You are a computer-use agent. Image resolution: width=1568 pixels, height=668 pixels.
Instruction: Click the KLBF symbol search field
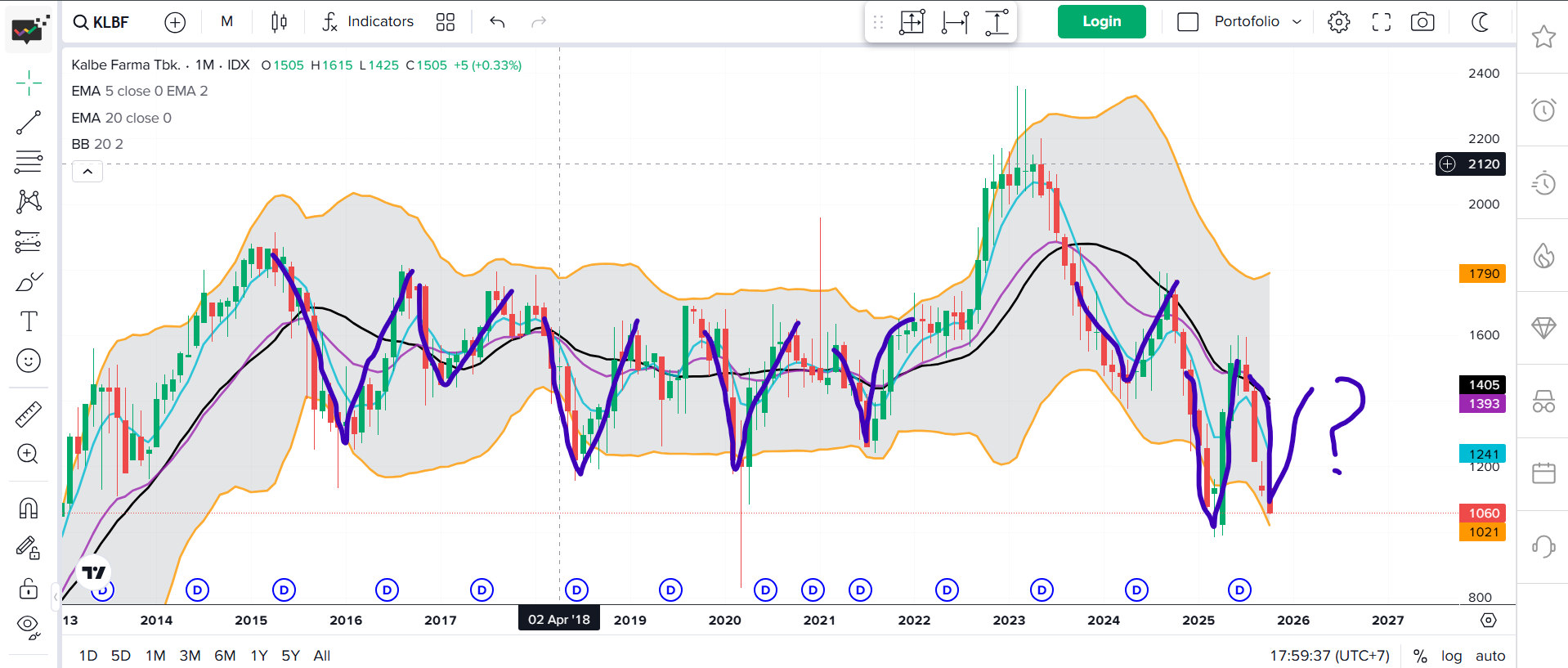[x=102, y=22]
